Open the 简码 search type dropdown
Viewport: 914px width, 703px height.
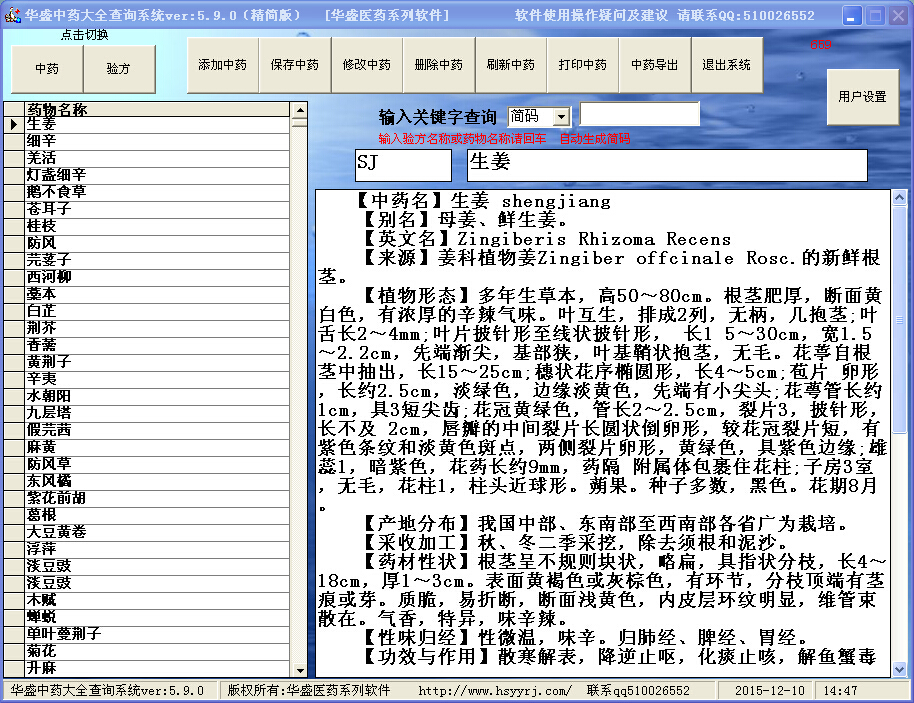click(x=561, y=117)
